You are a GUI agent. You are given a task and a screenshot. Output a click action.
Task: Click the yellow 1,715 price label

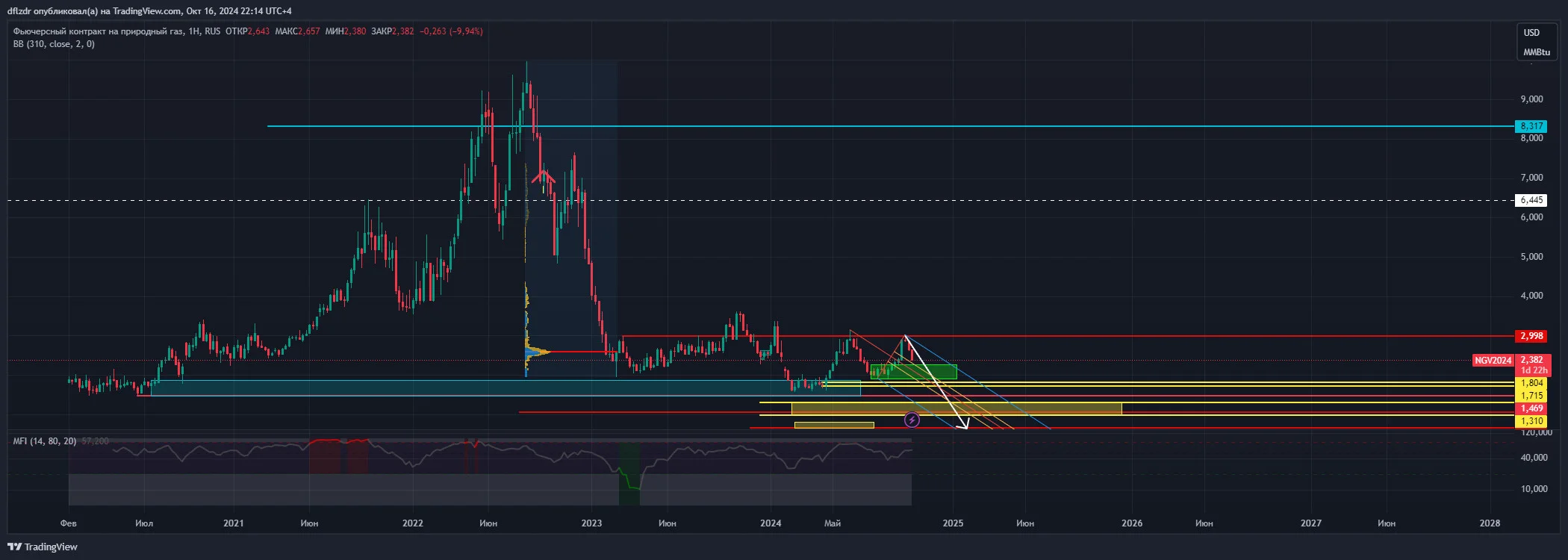click(x=1531, y=396)
